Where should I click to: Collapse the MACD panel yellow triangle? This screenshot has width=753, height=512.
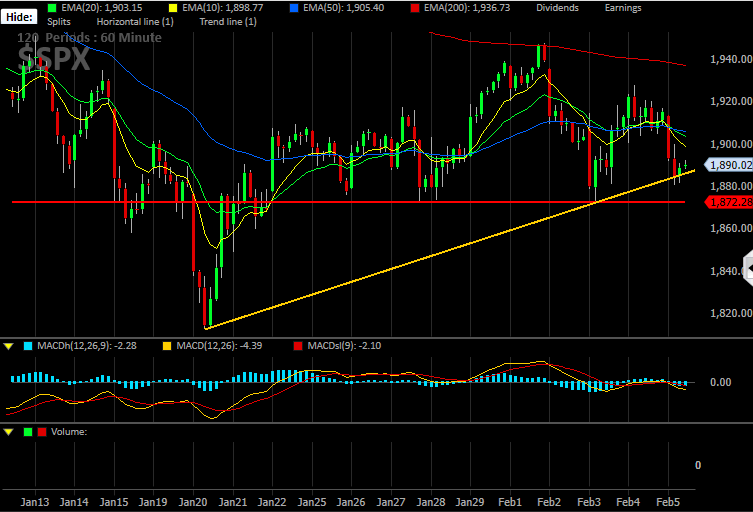pos(8,346)
